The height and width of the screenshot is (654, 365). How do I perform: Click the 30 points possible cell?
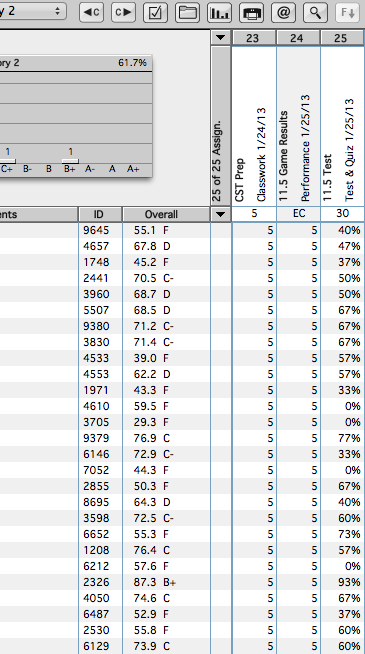click(x=342, y=214)
